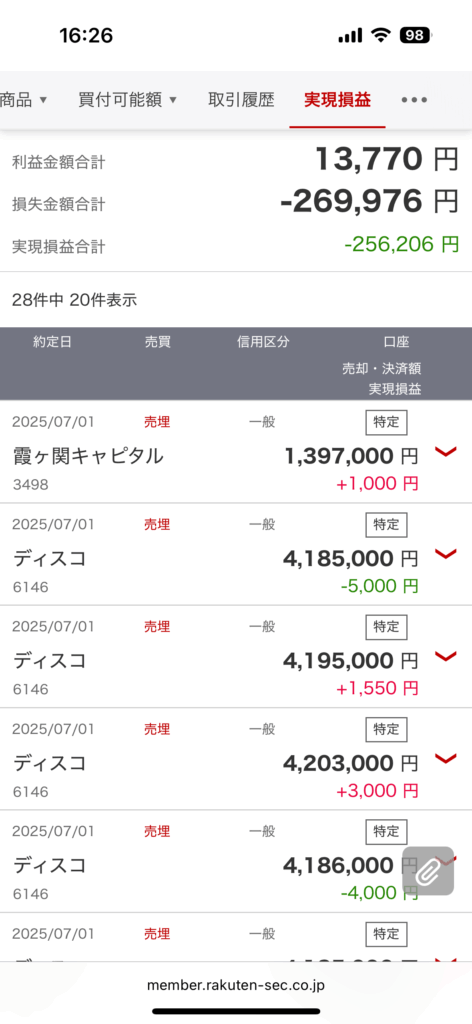Open the 実現損益 tab
472x1024 pixels.
[x=338, y=100]
